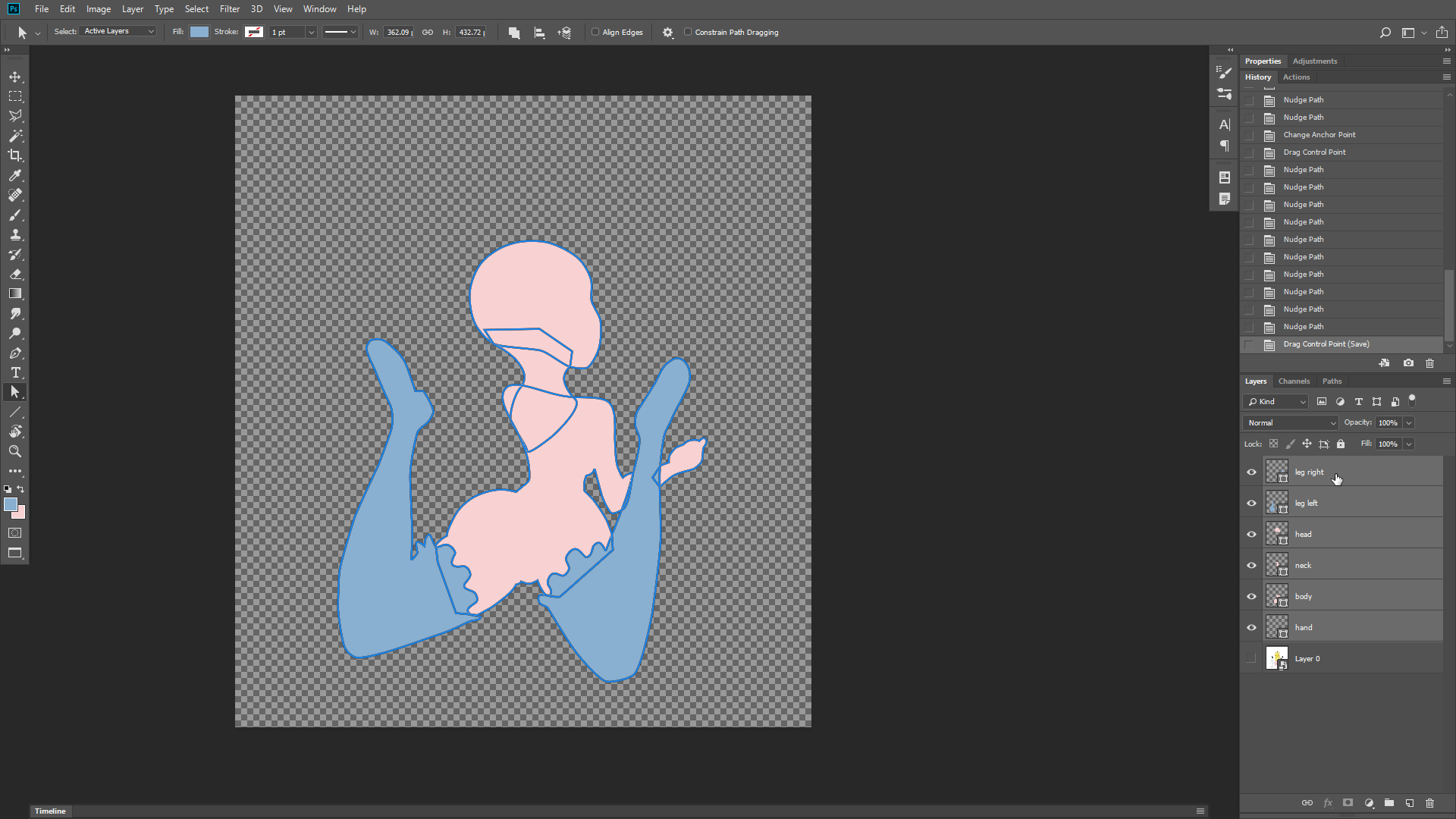Click the Fill color swatch
This screenshot has width=1456, height=819.
click(199, 32)
